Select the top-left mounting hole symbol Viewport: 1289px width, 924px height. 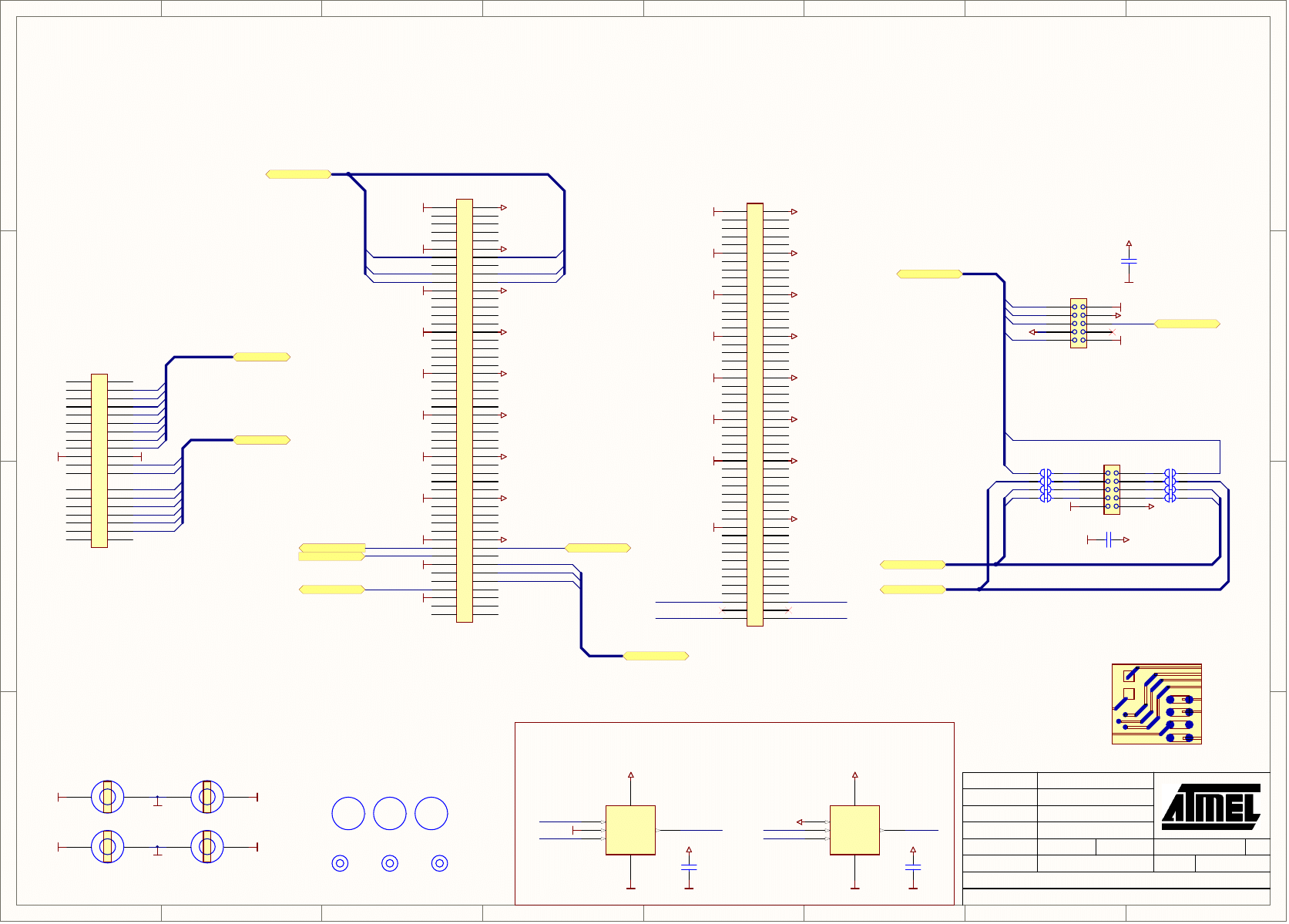(x=107, y=797)
